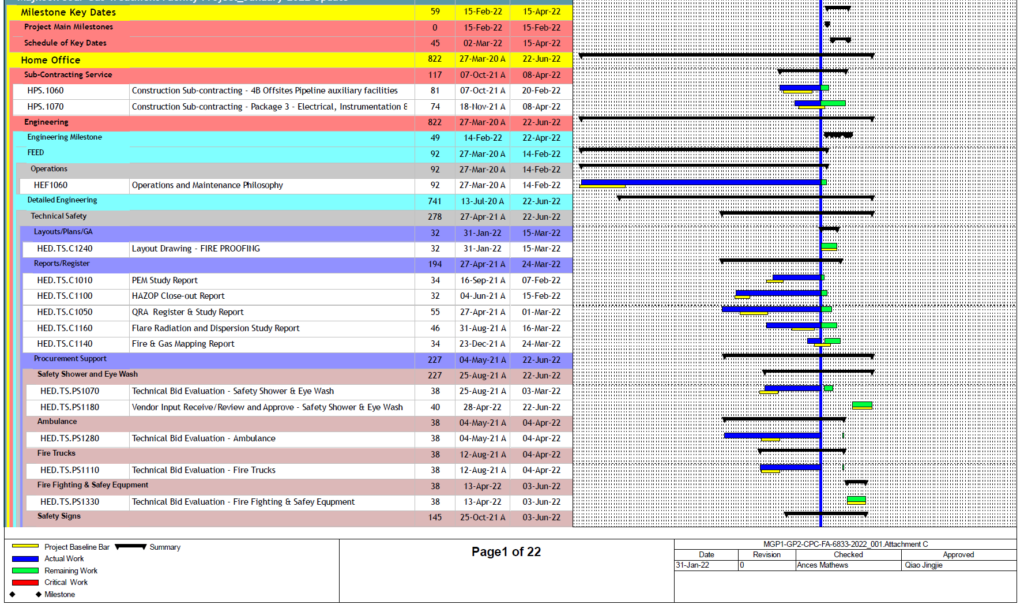Click the blue Actual Work legend swatch
The height and width of the screenshot is (608, 1024).
27,559
